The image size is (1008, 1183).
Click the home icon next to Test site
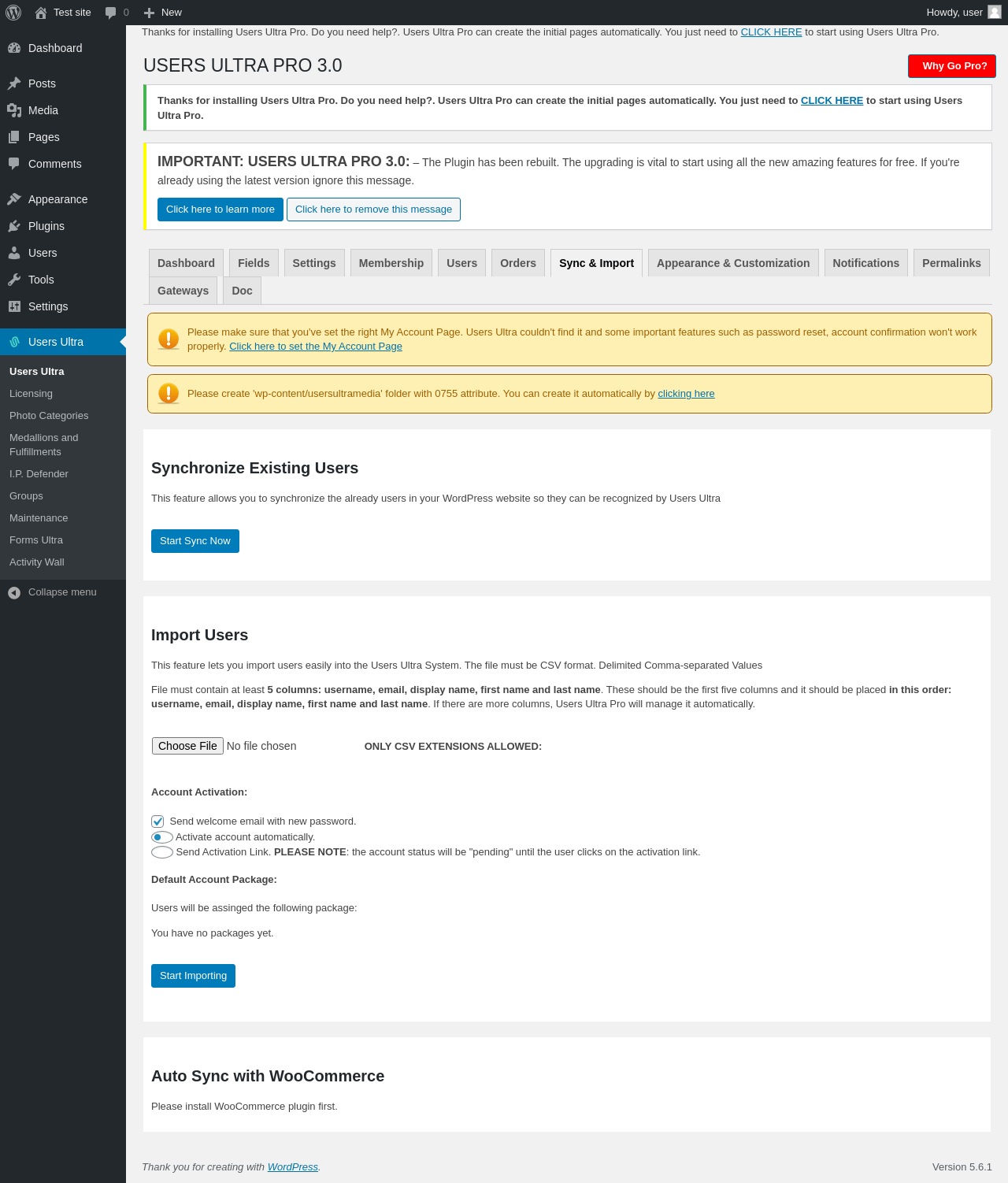pyautogui.click(x=41, y=13)
